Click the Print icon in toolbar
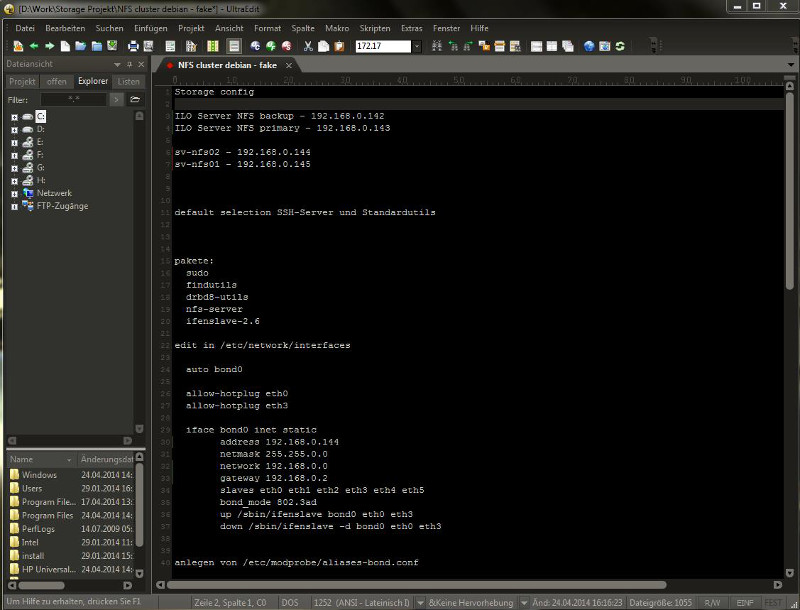Image resolution: width=800 pixels, height=610 pixels. 133,46
